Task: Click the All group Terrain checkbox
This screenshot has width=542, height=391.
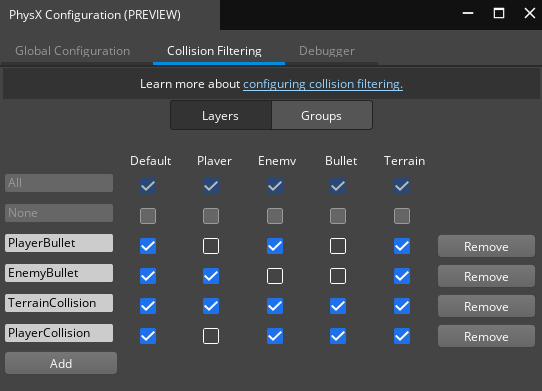Action: [x=402, y=186]
